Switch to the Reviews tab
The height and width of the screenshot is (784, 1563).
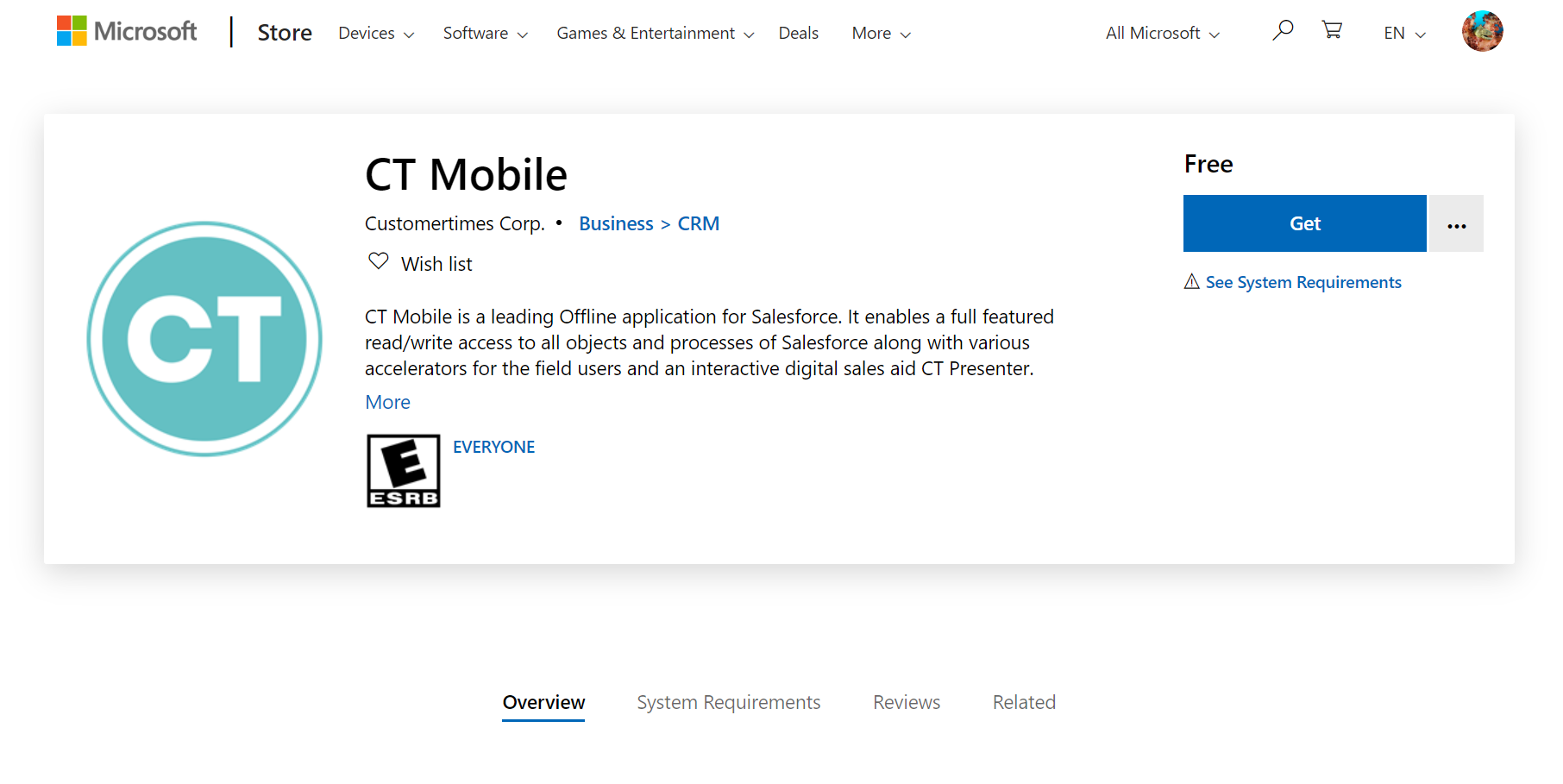pos(906,703)
